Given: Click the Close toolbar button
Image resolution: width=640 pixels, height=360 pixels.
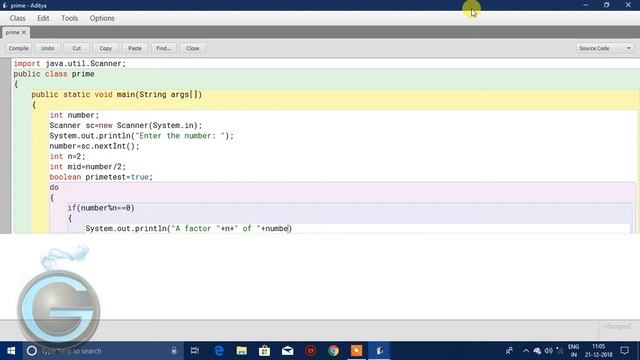Looking at the screenshot, I should click(x=193, y=48).
